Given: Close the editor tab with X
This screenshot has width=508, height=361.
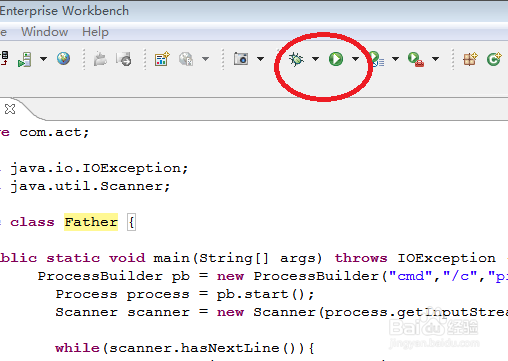Looking at the screenshot, I should point(10,109).
